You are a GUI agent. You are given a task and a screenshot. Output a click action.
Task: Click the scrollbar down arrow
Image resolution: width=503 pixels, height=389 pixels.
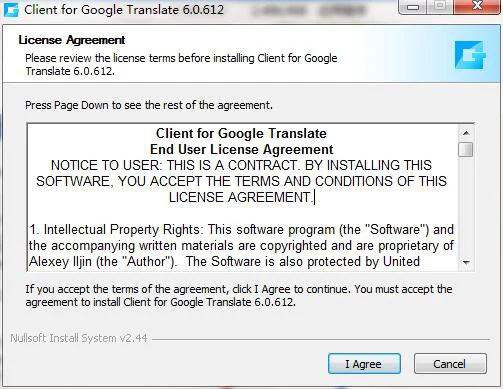point(466,262)
